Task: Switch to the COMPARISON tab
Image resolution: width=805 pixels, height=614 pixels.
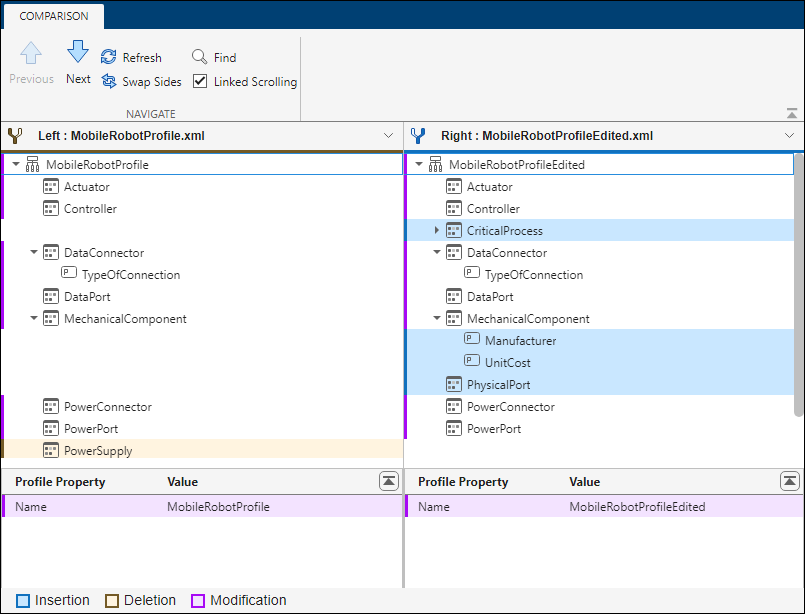Action: 53,16
